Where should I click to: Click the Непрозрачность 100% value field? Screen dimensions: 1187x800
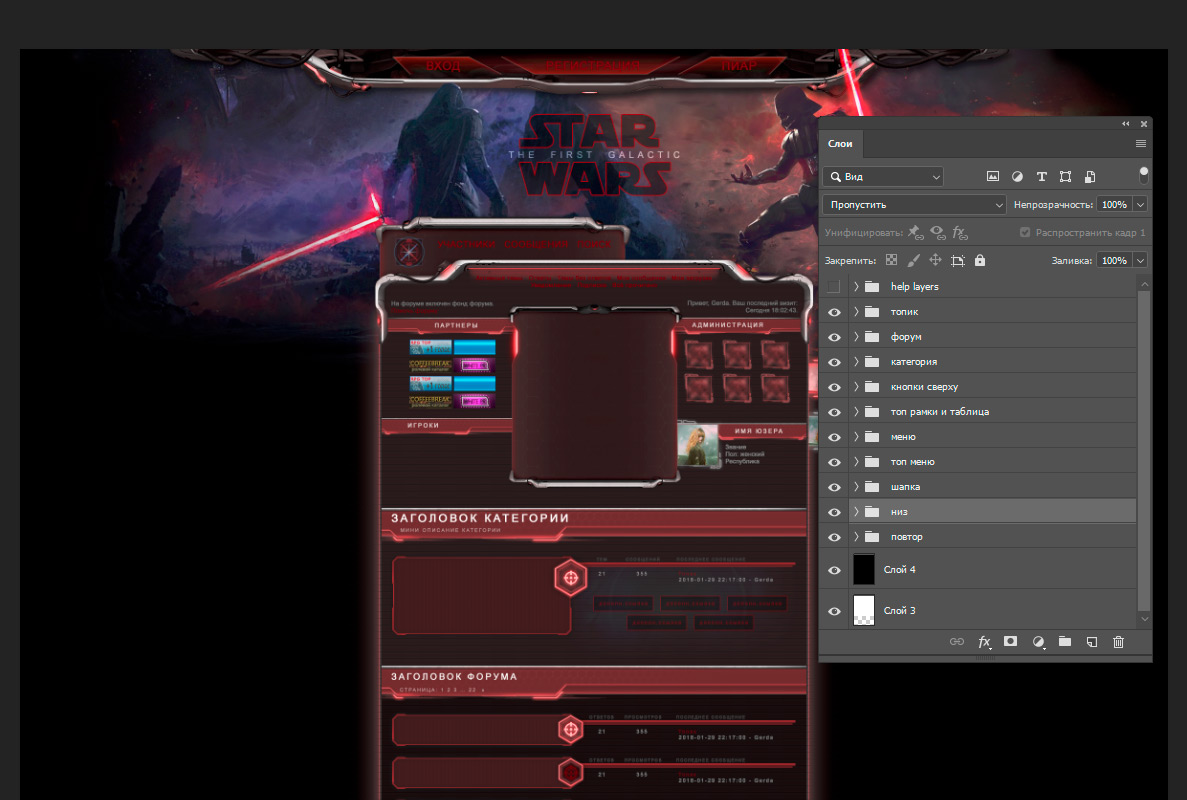1114,204
